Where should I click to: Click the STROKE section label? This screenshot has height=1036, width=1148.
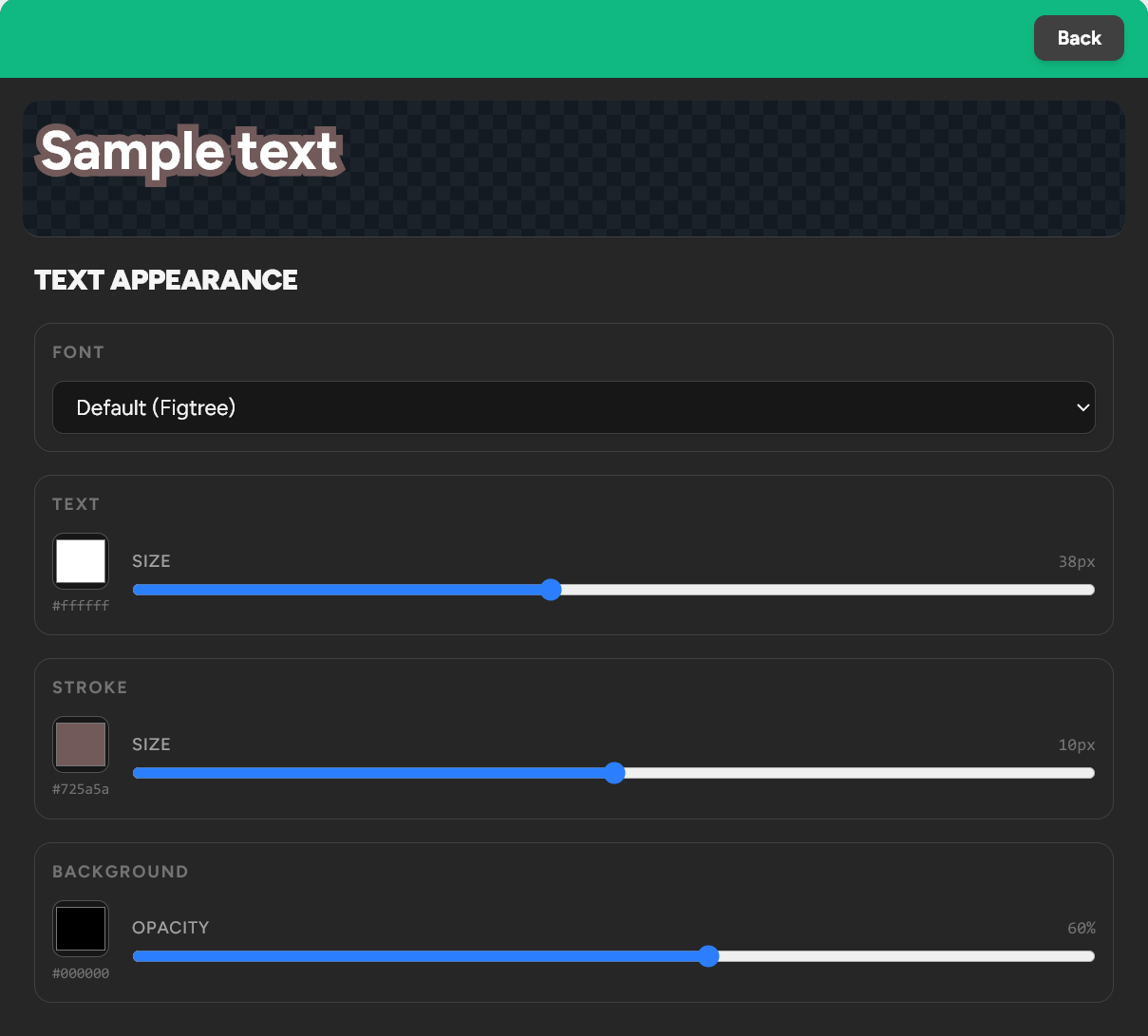pos(89,688)
